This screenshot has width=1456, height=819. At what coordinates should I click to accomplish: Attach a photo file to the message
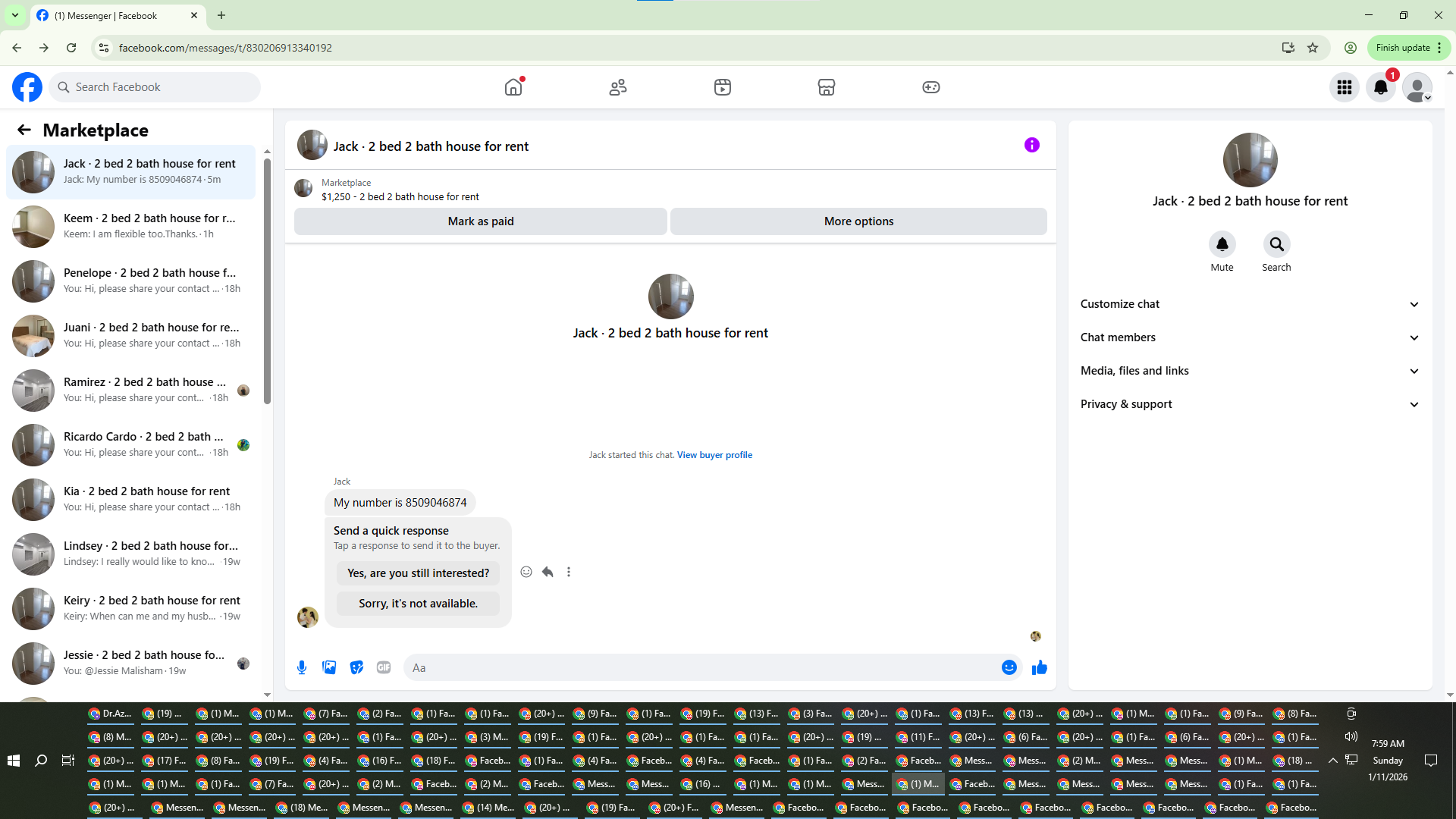tap(329, 667)
